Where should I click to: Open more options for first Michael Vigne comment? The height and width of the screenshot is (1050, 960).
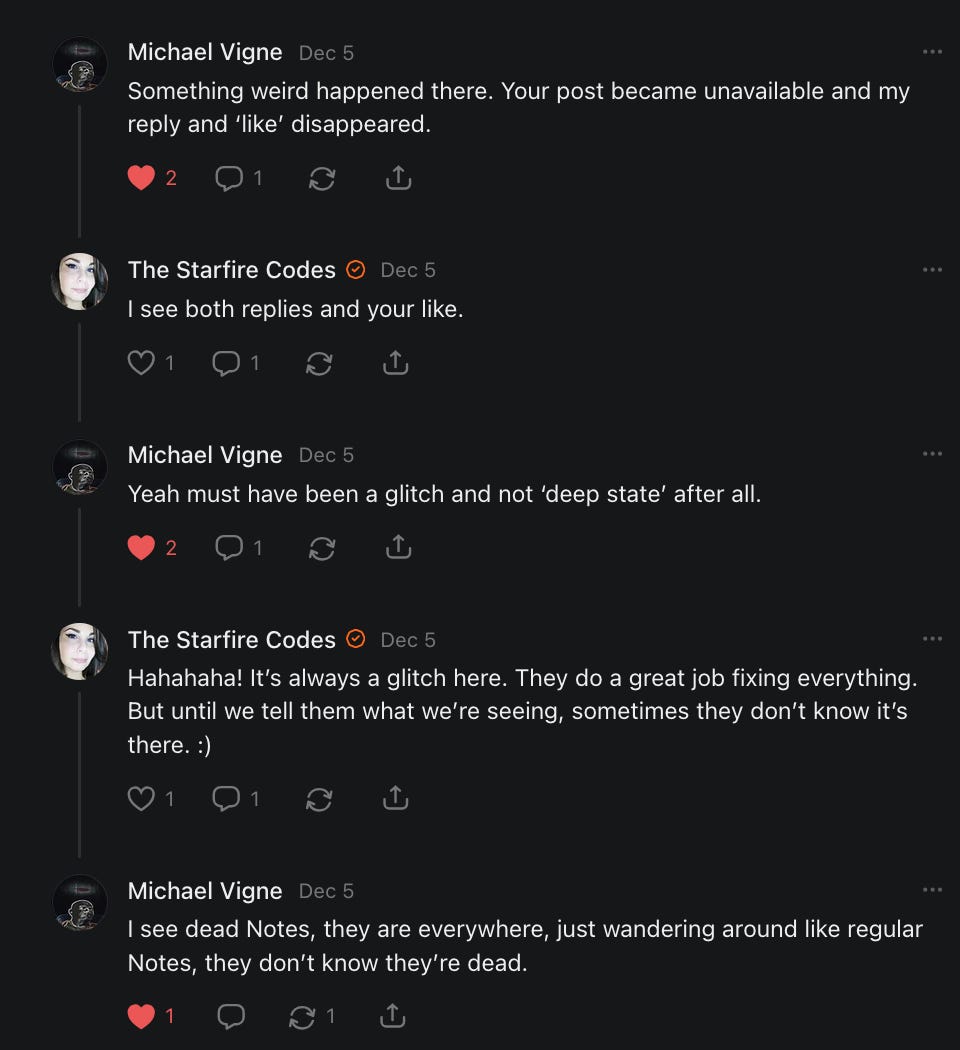pyautogui.click(x=932, y=52)
